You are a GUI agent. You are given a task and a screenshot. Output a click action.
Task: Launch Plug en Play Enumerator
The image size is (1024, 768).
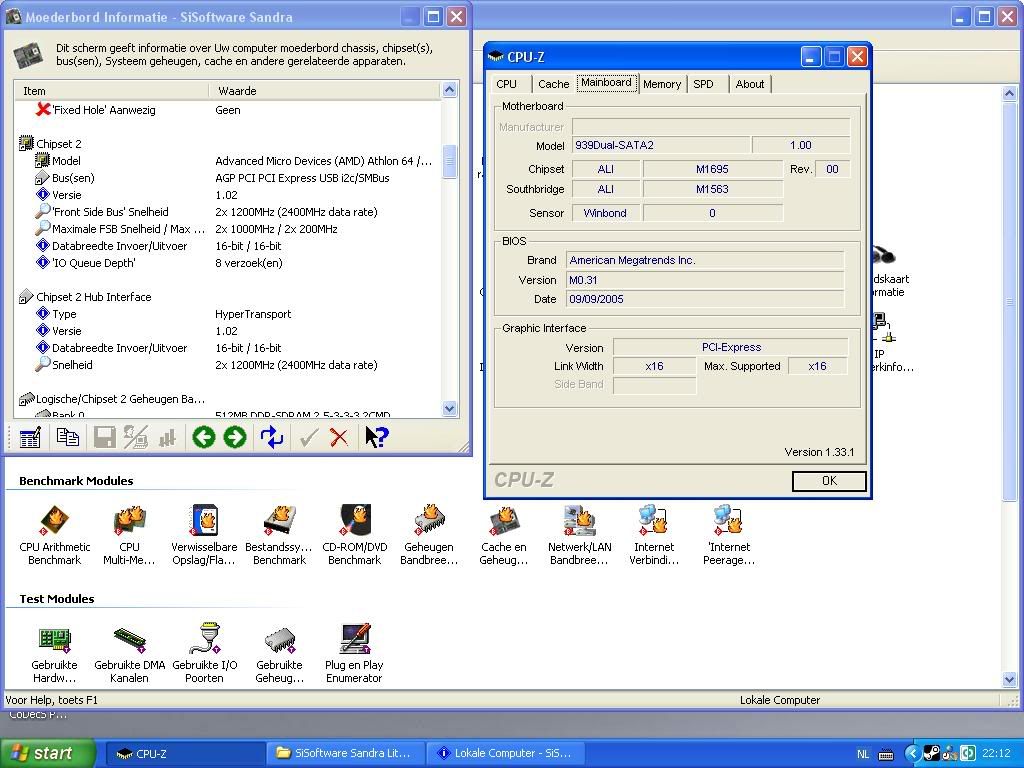[354, 652]
